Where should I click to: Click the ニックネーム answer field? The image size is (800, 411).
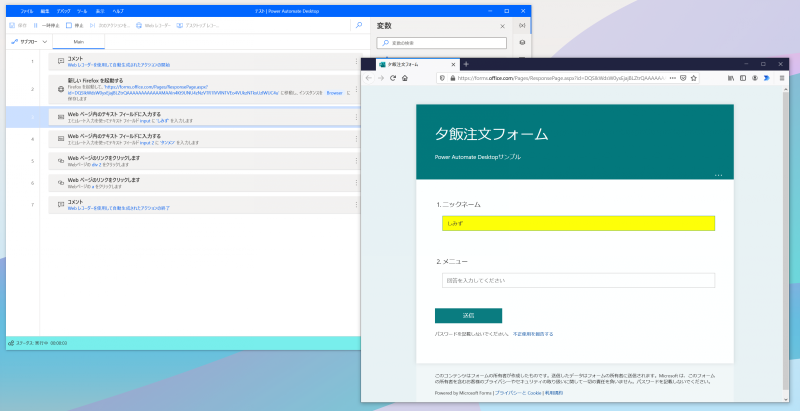point(579,223)
